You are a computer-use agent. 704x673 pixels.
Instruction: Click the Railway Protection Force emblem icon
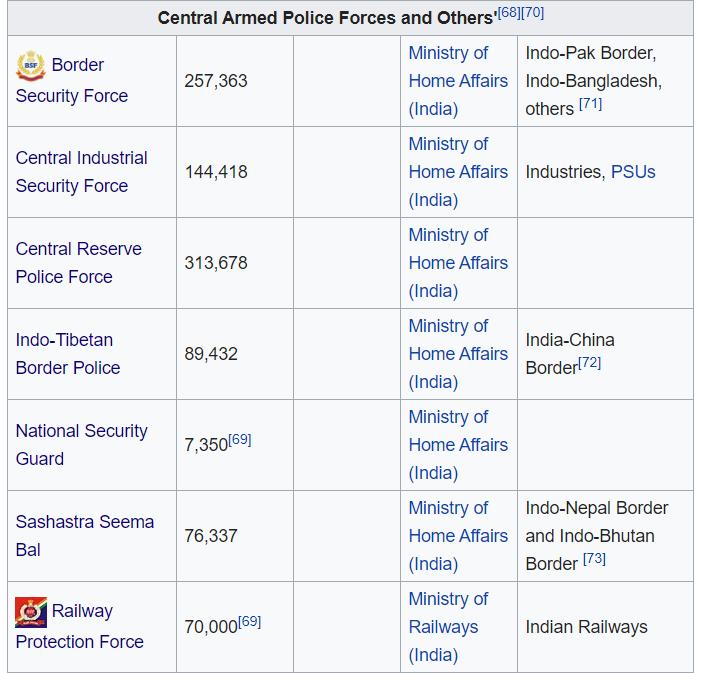[31, 612]
